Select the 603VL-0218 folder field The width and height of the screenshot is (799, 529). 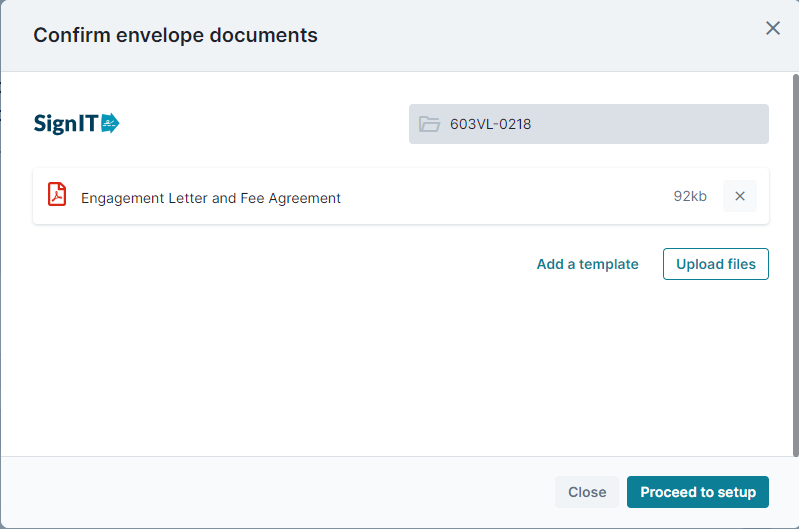pyautogui.click(x=589, y=124)
